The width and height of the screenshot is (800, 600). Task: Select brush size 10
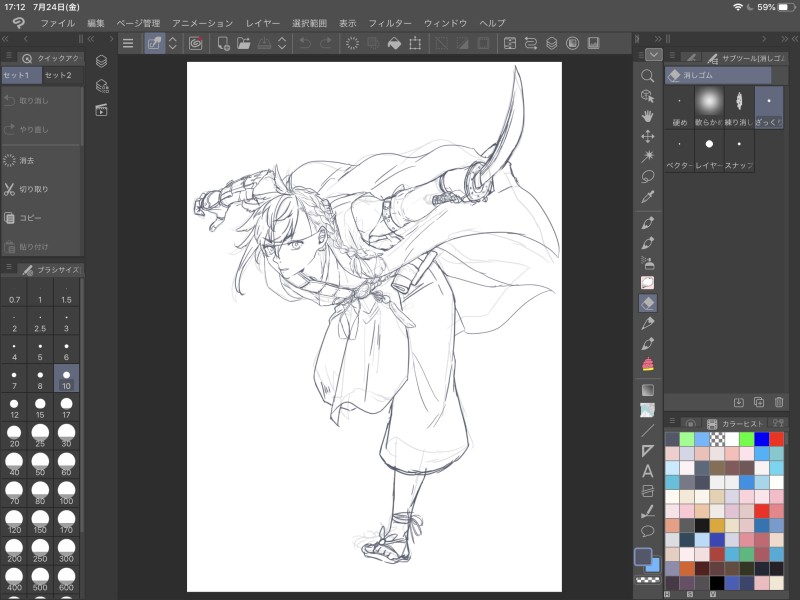click(67, 378)
